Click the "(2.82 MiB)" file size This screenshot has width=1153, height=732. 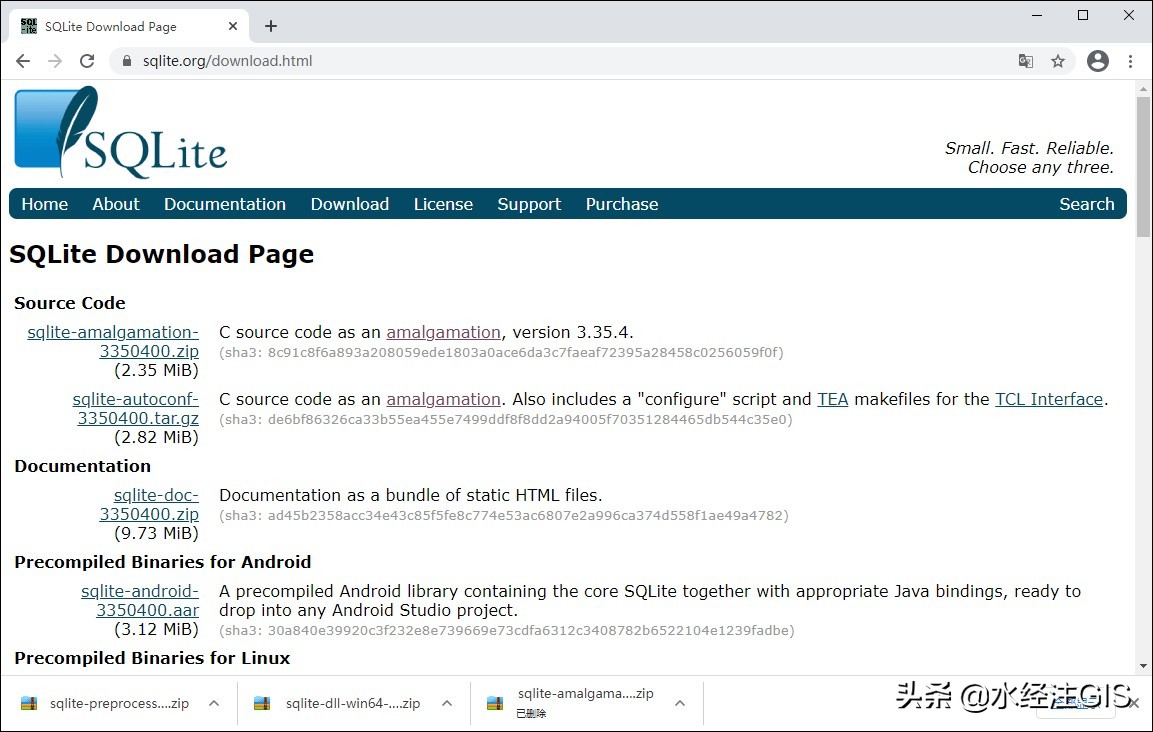(157, 437)
